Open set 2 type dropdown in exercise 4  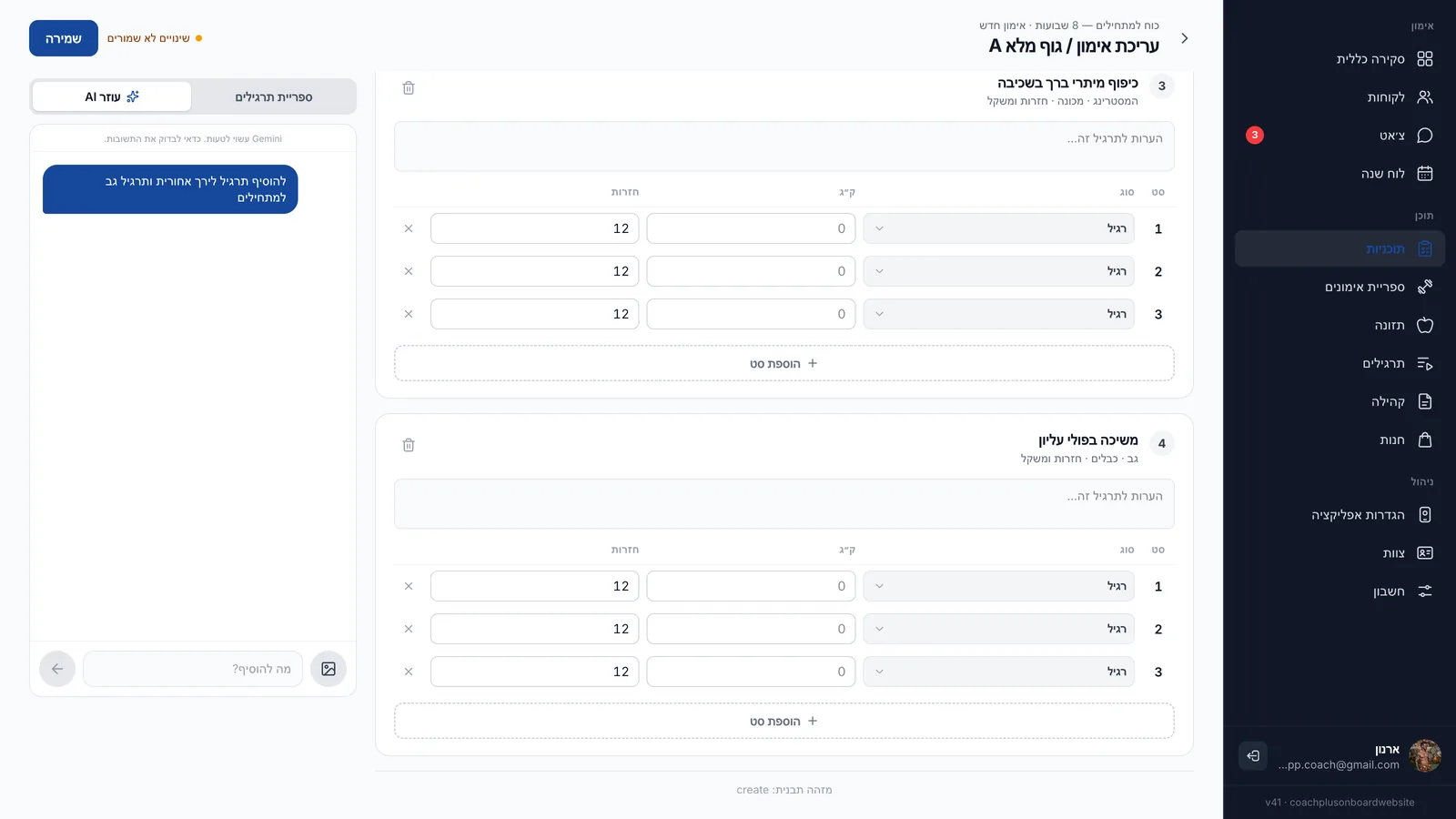point(998,629)
